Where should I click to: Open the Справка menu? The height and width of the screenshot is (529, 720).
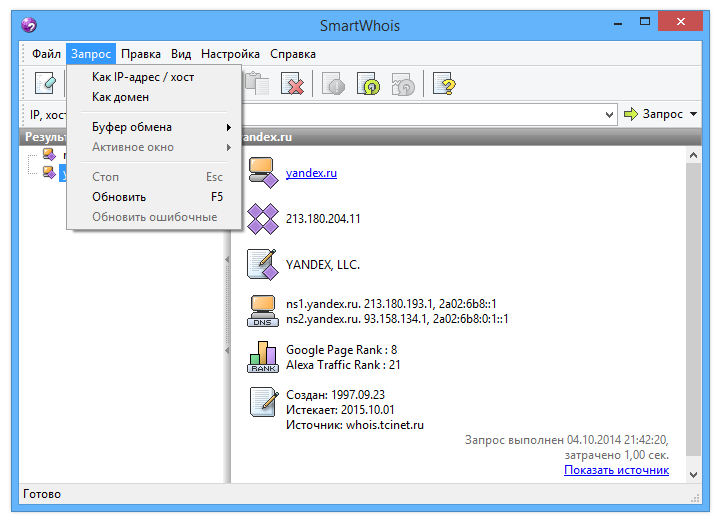[293, 54]
